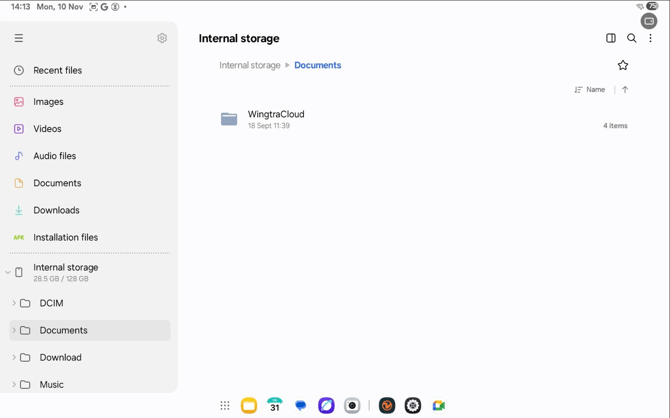Open the WingtraCloud folder
This screenshot has height=418, width=670.
click(423, 119)
